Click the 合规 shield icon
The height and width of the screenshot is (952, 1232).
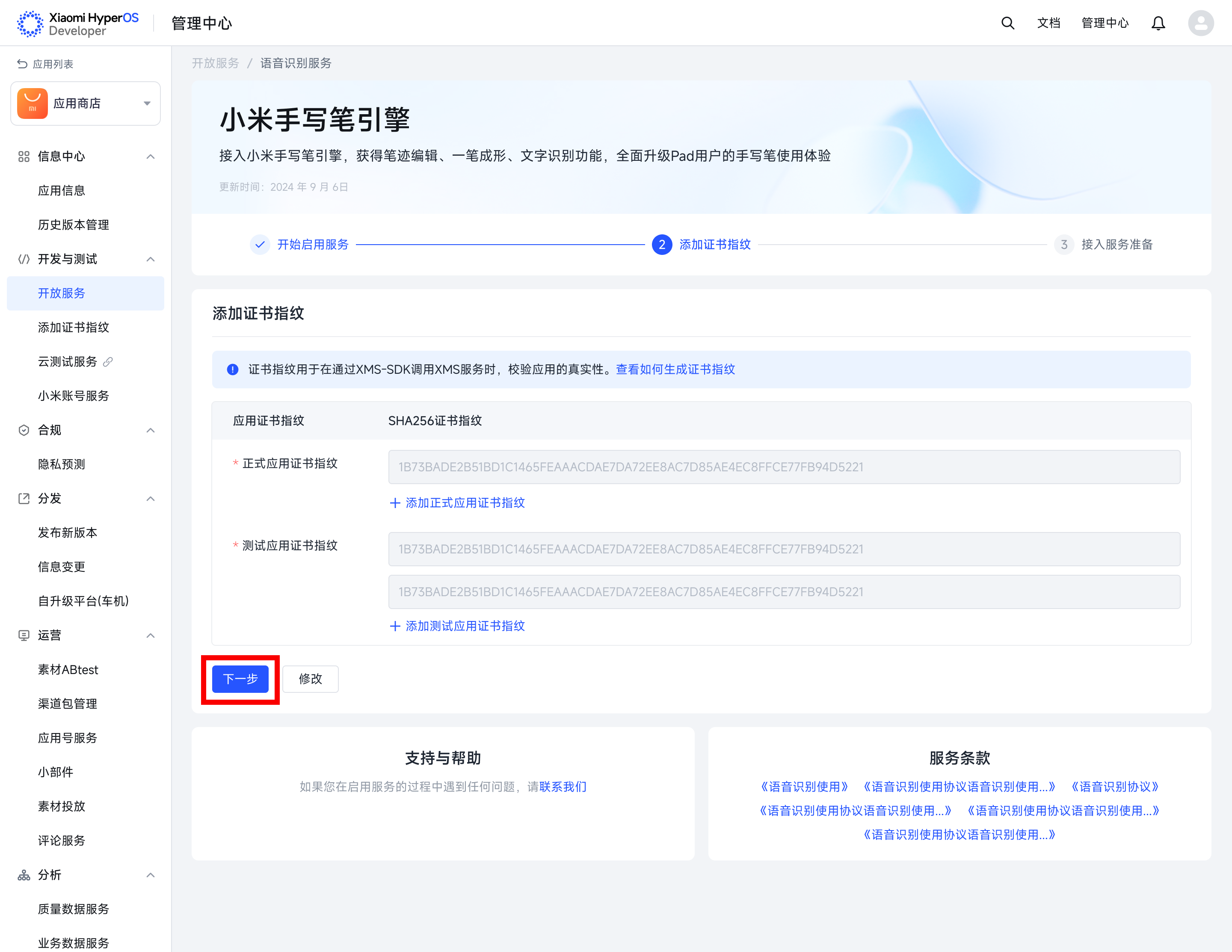click(x=24, y=430)
